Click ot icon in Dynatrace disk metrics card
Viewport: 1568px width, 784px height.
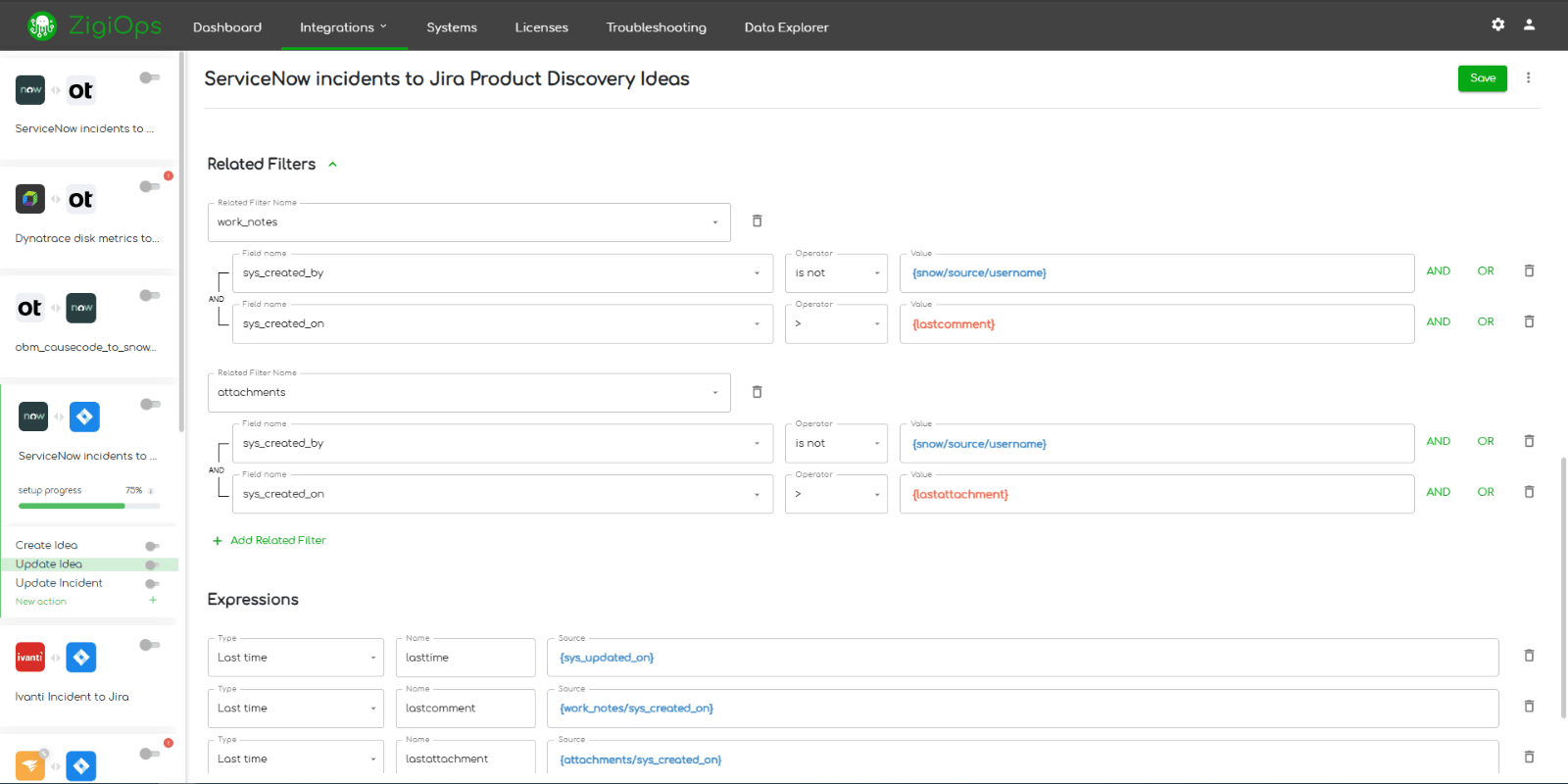coord(81,199)
